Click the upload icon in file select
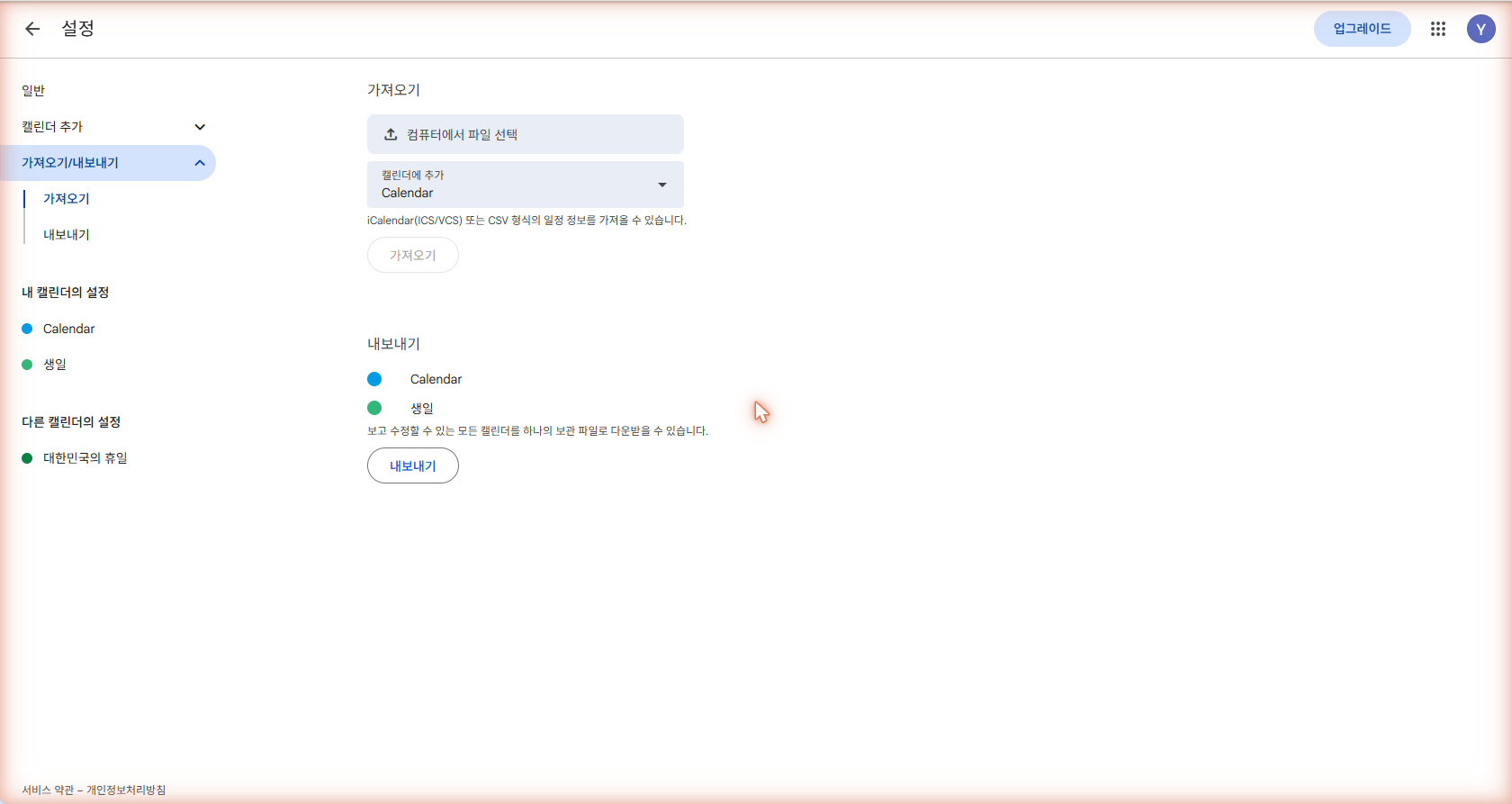Screen dimensions: 1512x804 click(x=391, y=134)
